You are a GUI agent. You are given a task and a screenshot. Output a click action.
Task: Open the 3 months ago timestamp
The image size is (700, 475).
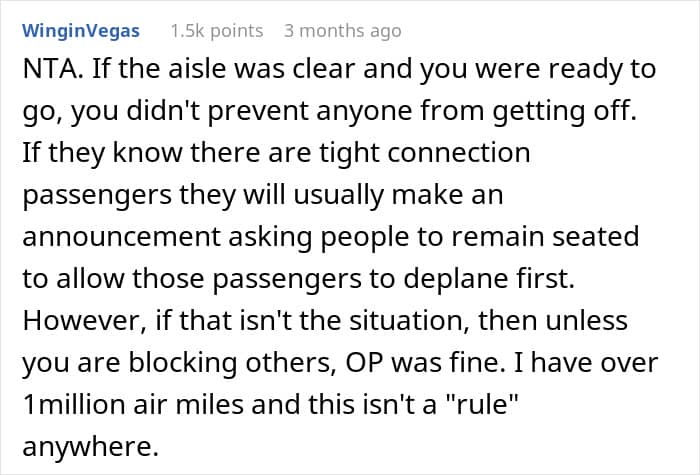[x=342, y=31]
